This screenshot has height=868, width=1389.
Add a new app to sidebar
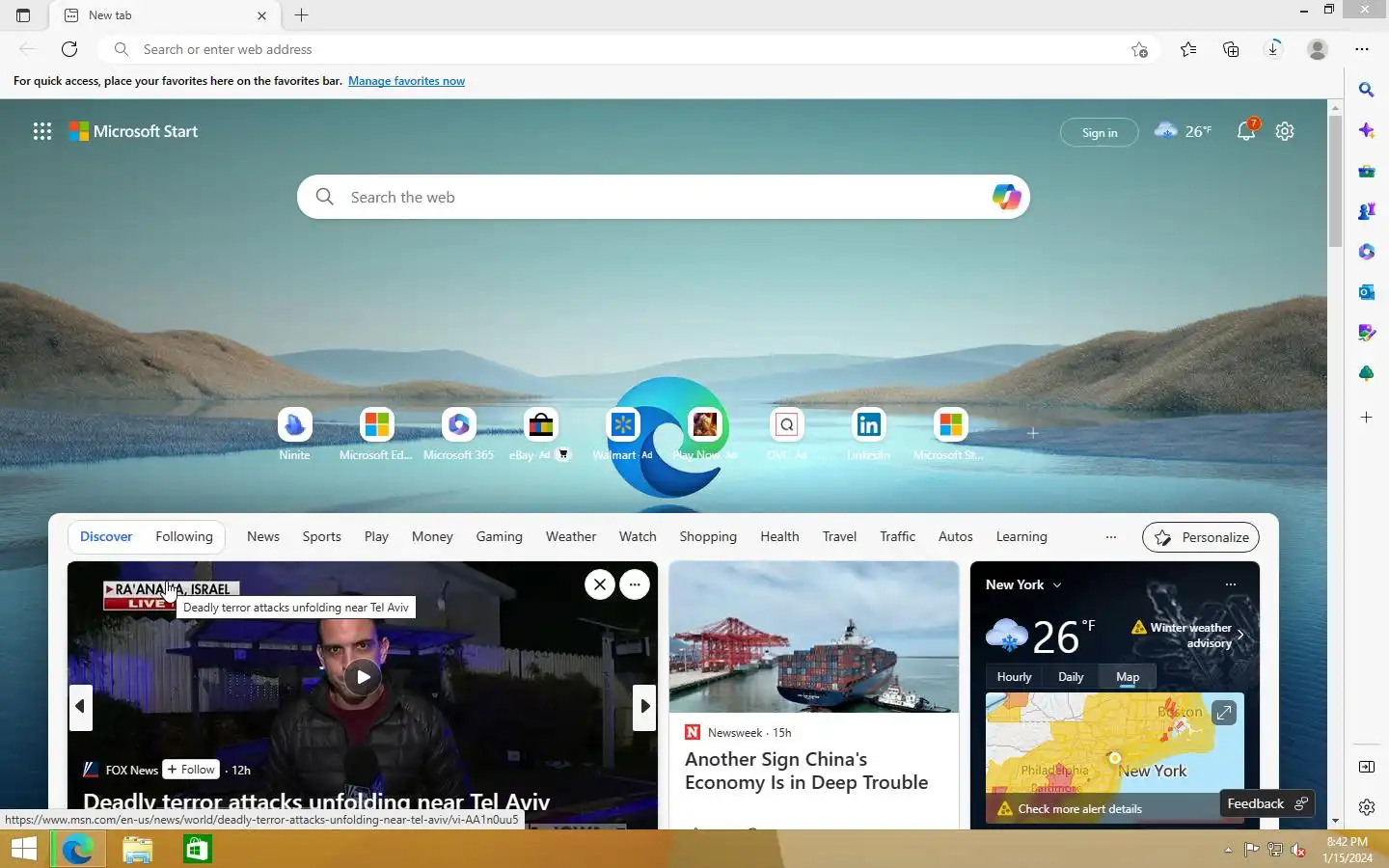tap(1367, 418)
